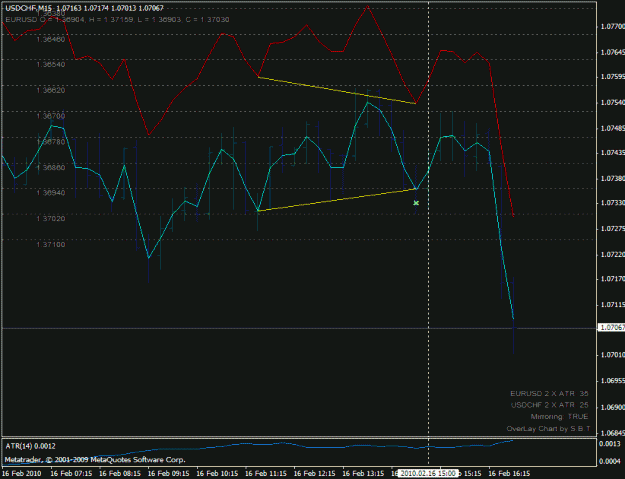Click the EURUSD overlay level 1.37020
625x479 pixels.
51,218
